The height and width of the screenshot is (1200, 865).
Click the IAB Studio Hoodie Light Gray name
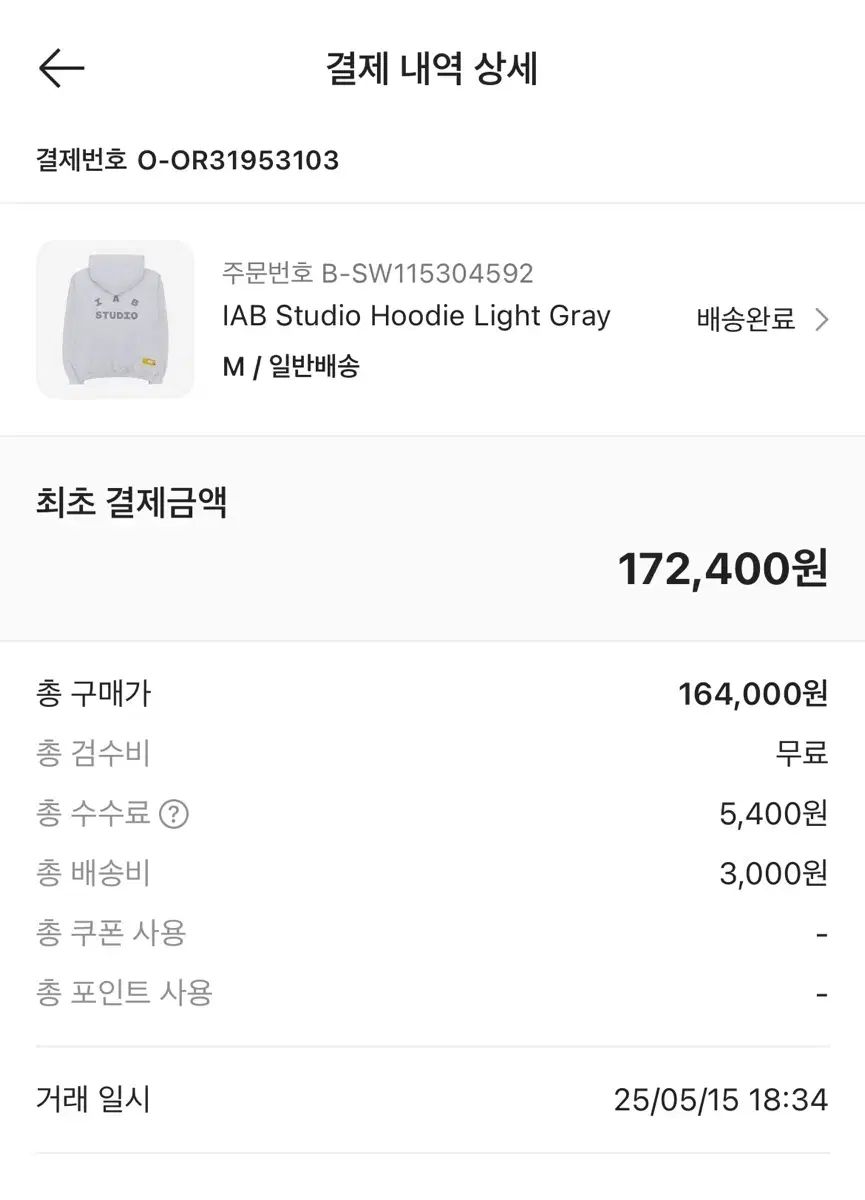[x=416, y=316]
